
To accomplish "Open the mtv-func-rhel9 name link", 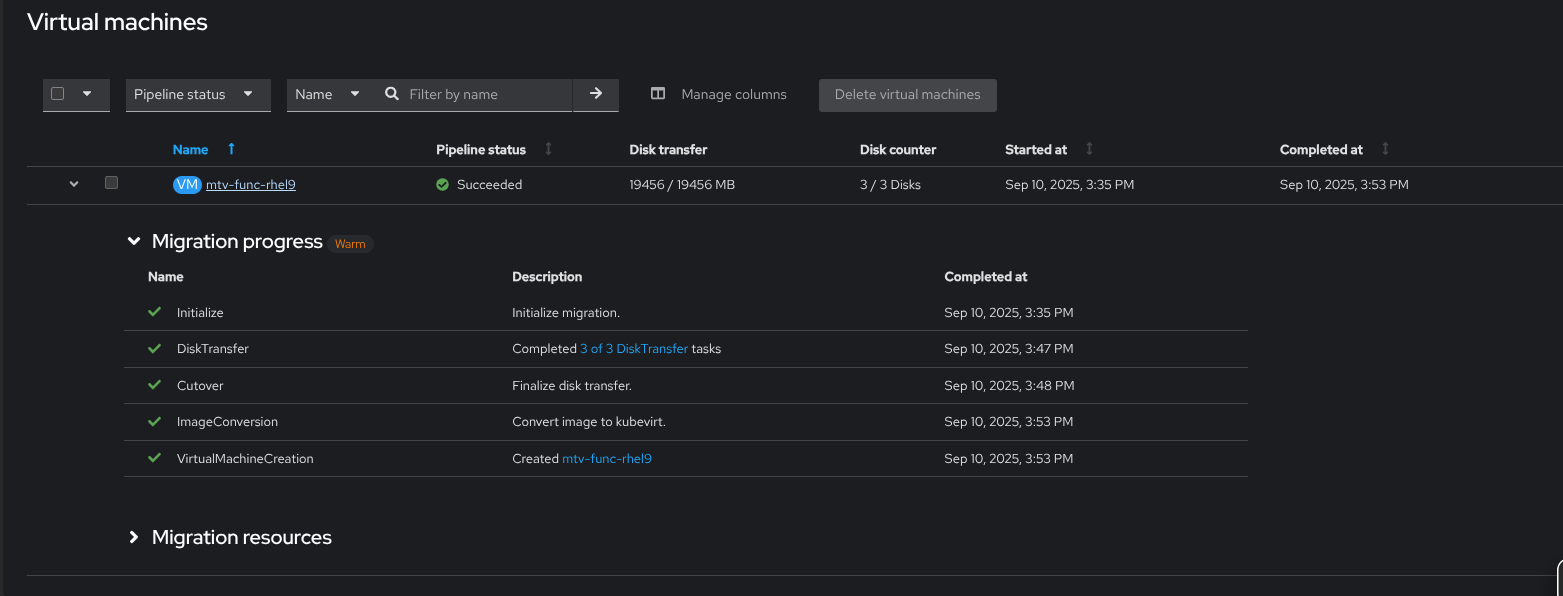I will click(251, 185).
